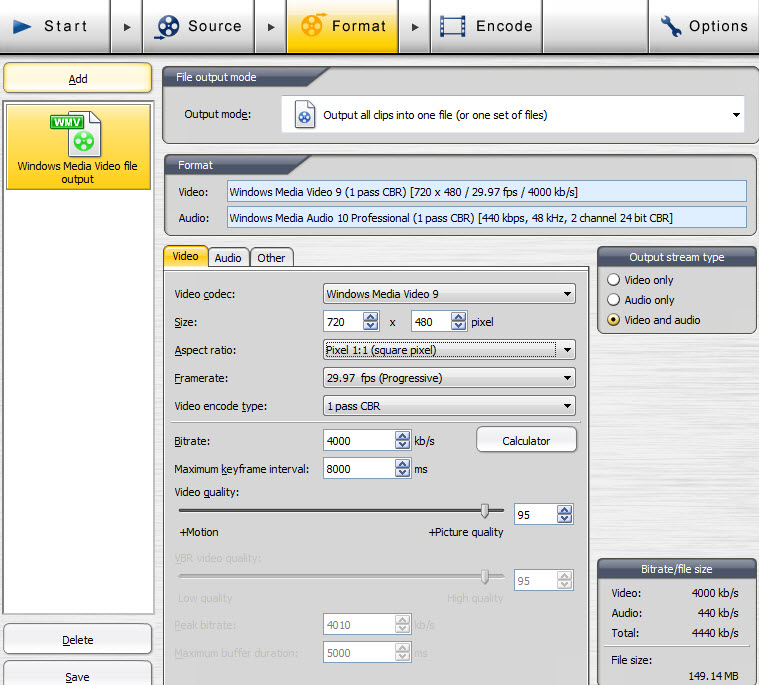Open the Video encode type dropdown

449,406
